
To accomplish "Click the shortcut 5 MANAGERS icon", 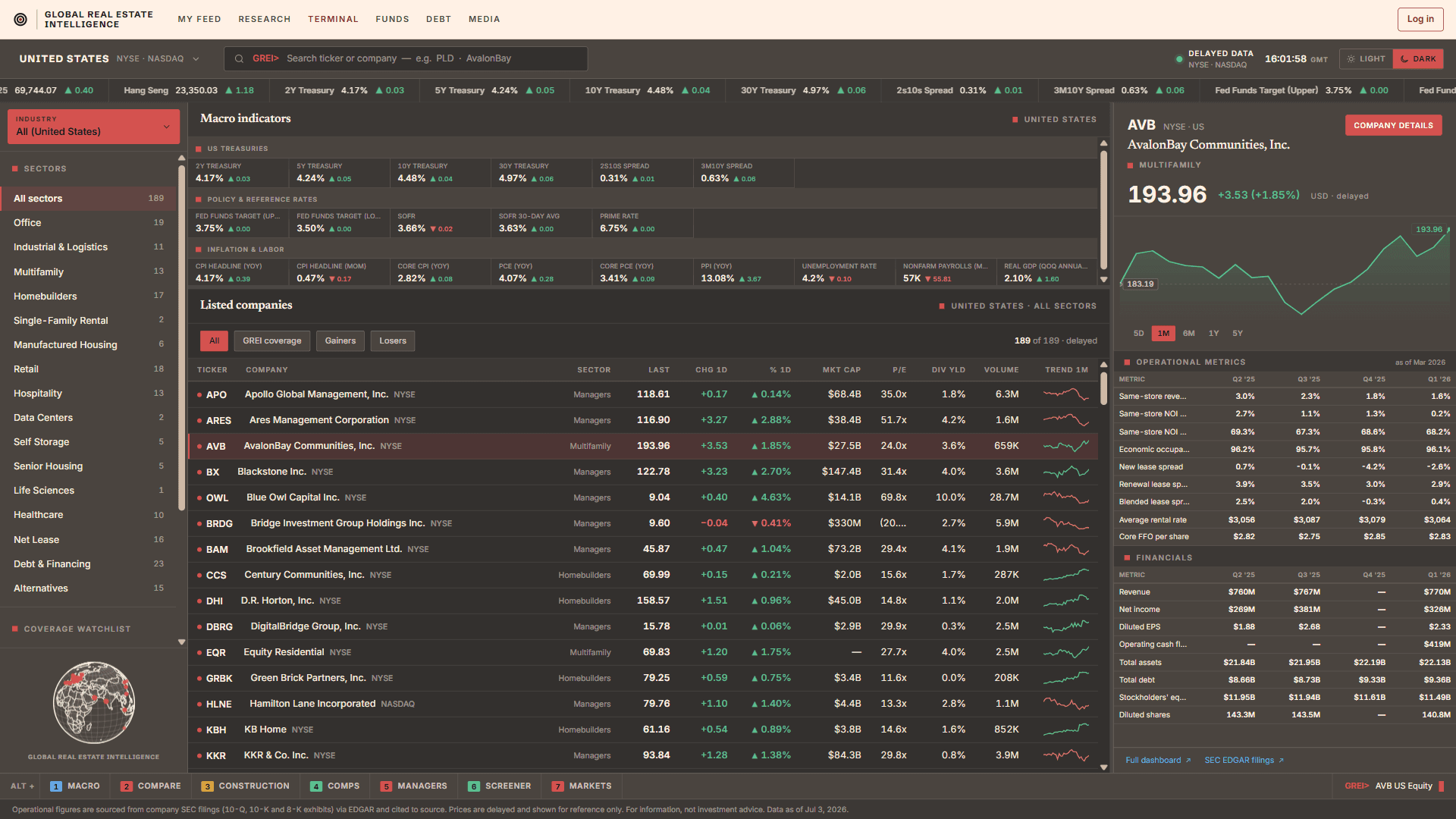I will [x=386, y=786].
